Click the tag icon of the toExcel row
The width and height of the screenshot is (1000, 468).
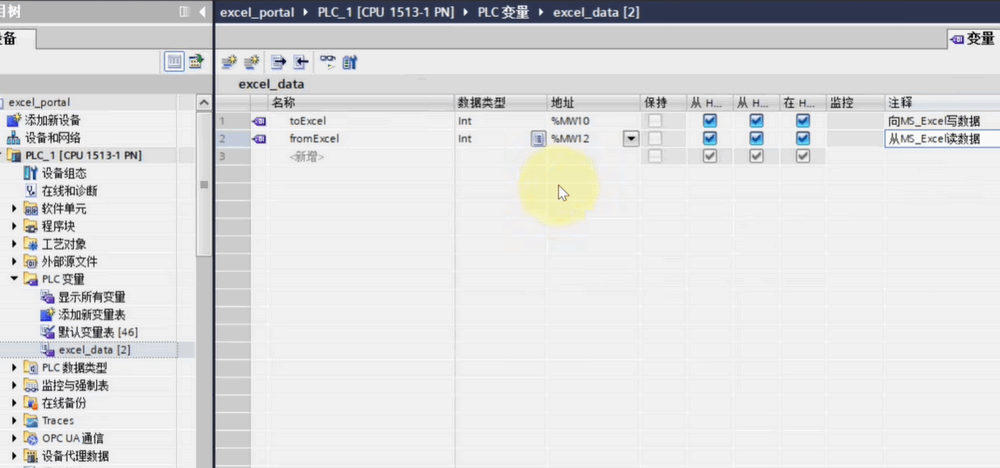[x=260, y=121]
